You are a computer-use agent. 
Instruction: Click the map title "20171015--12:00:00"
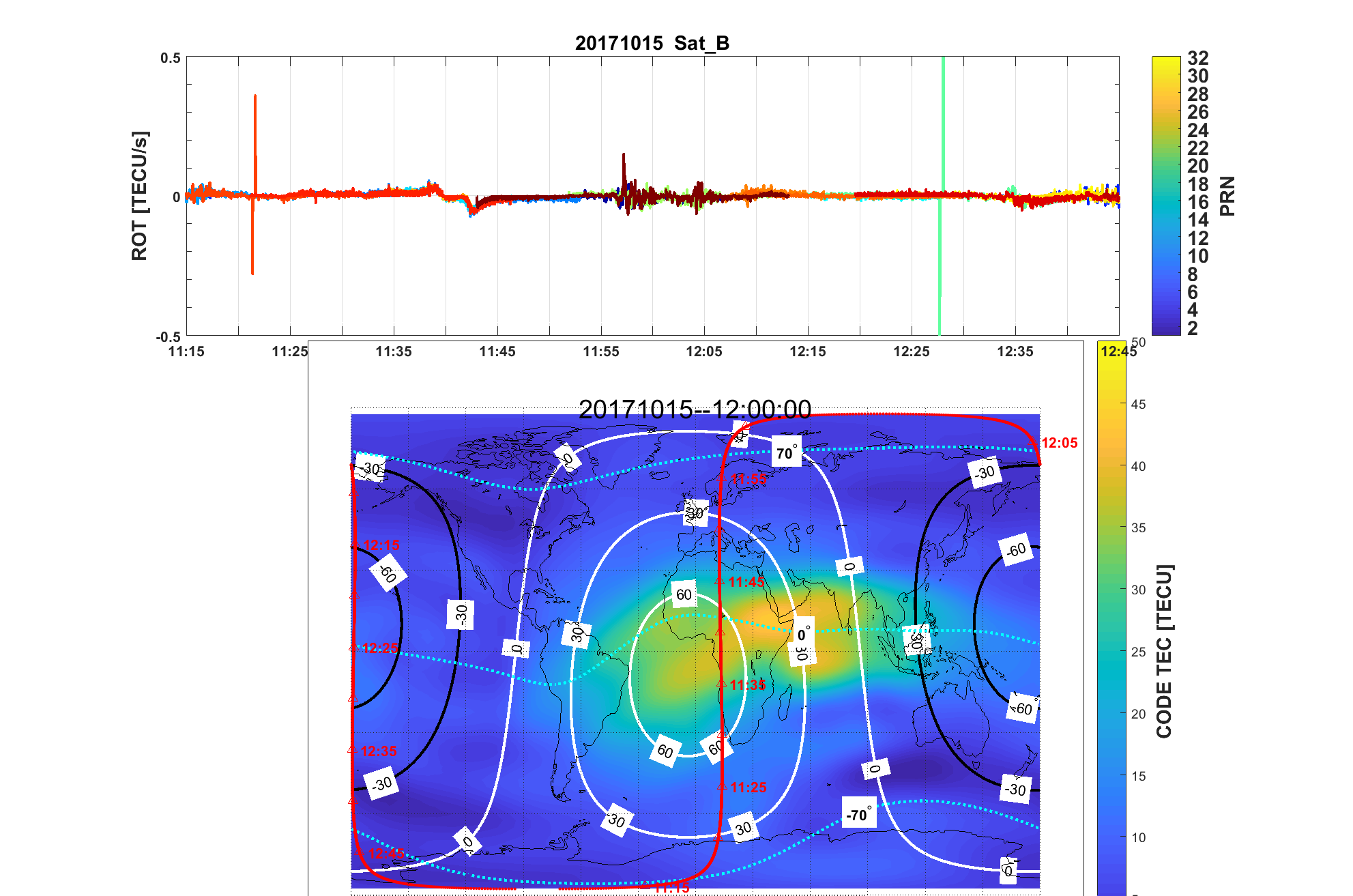tap(695, 409)
